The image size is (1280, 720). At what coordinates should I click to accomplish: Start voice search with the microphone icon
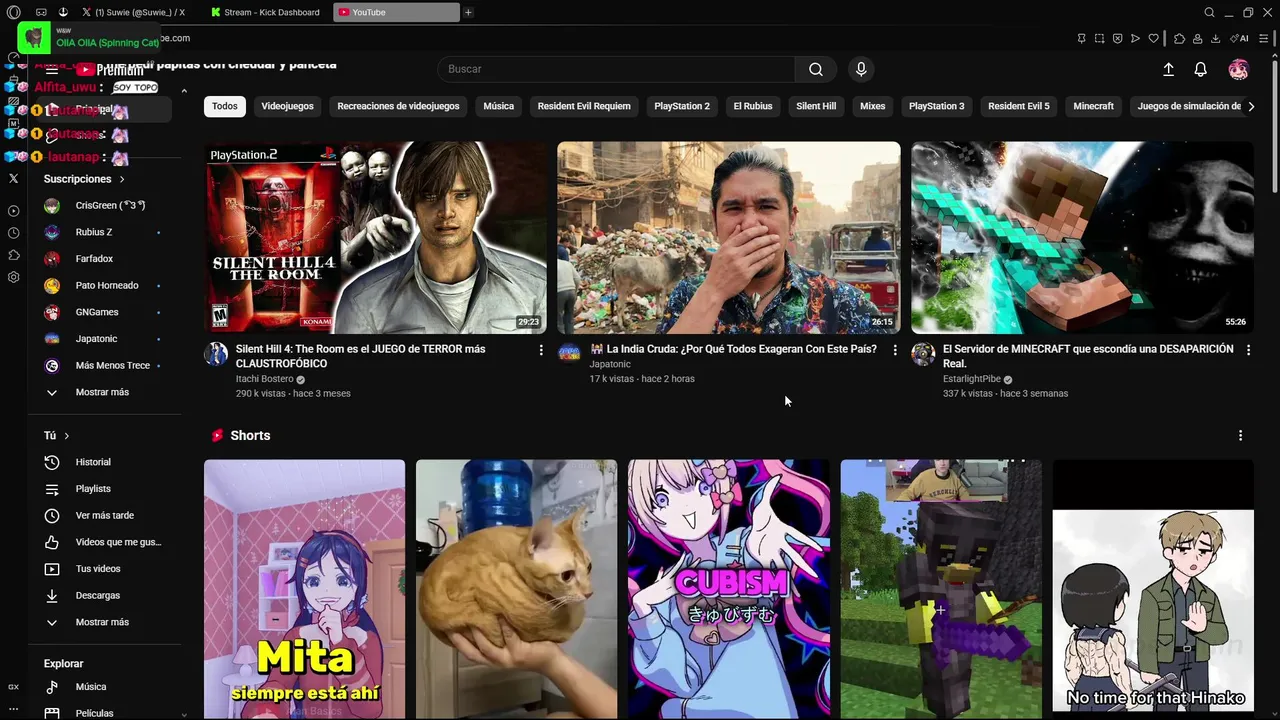pos(861,69)
